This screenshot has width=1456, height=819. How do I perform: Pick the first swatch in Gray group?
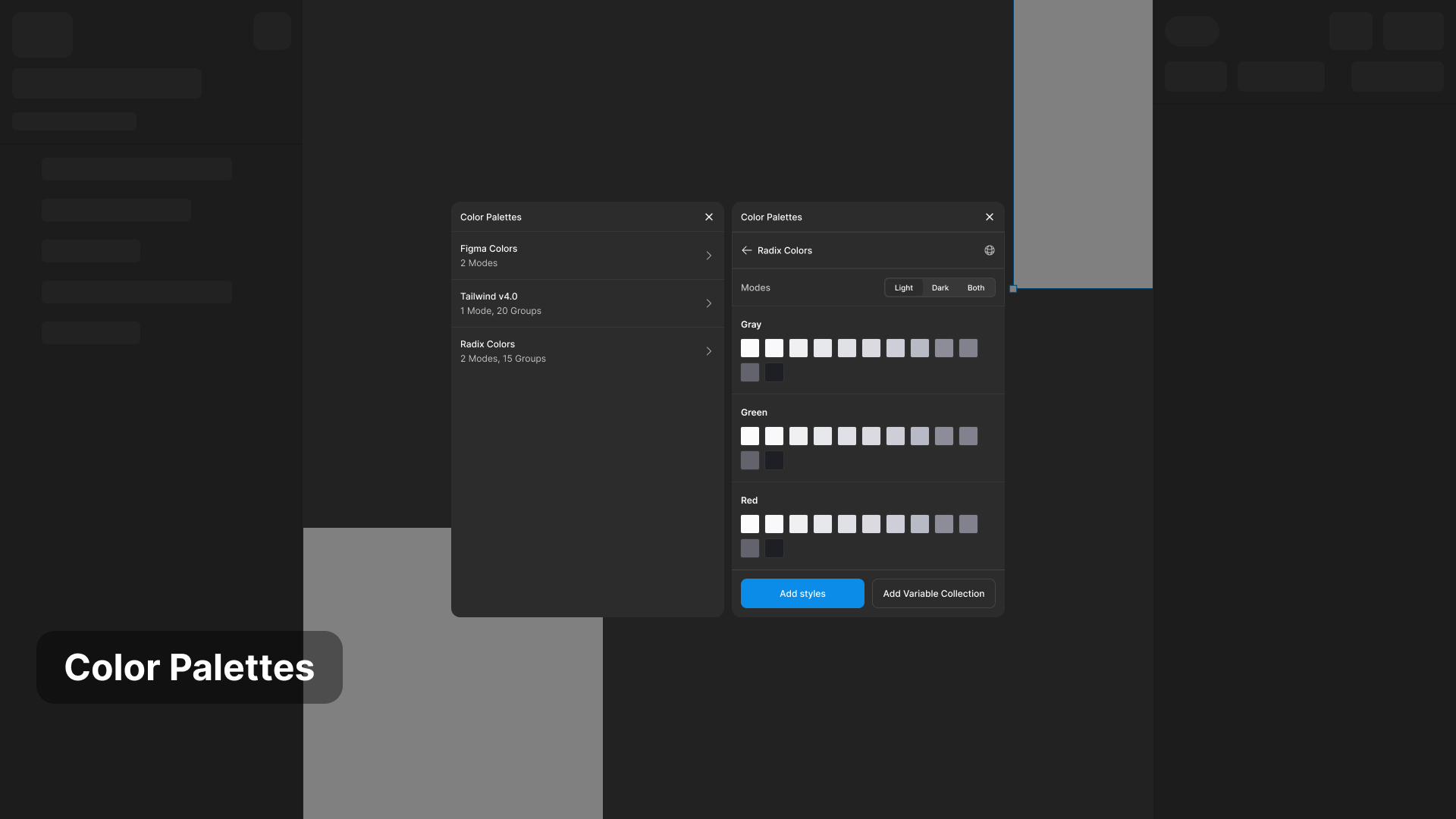point(750,348)
